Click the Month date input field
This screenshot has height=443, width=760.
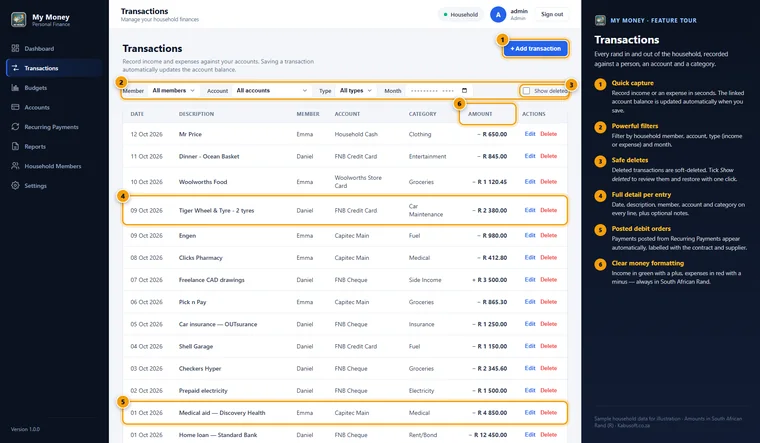coord(439,91)
